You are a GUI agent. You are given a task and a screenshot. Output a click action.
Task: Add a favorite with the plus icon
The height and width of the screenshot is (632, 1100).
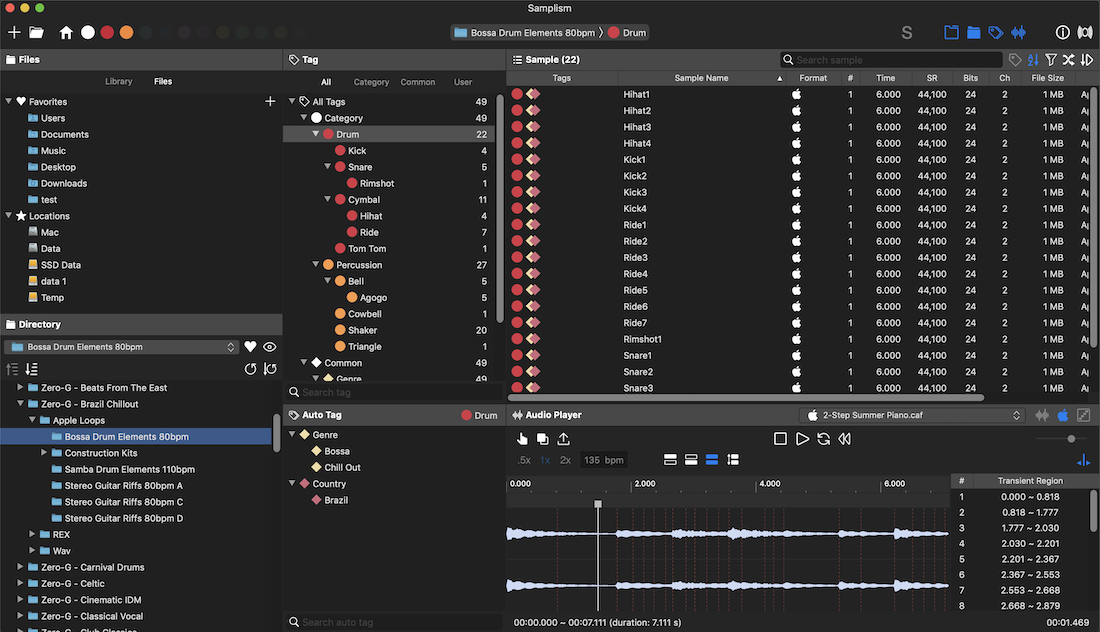pyautogui.click(x=270, y=102)
